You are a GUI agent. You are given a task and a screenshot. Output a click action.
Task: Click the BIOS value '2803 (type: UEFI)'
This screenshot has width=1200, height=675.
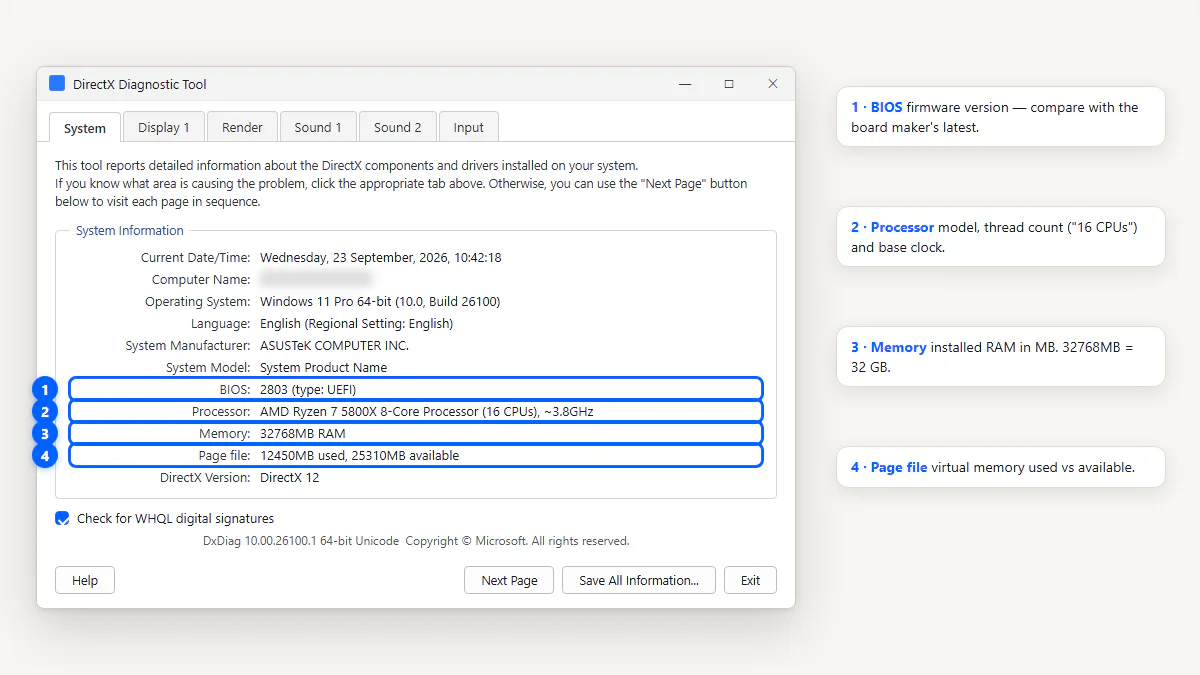(308, 389)
